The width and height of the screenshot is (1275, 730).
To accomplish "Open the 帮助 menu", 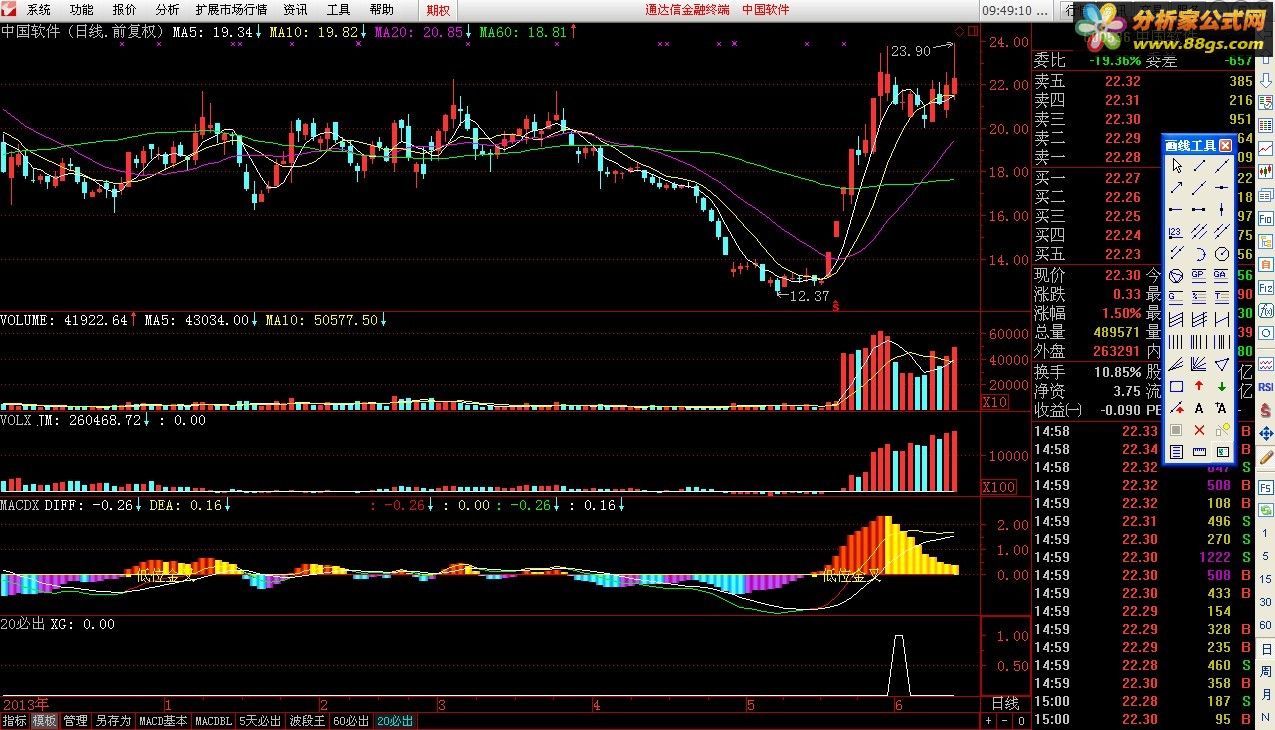I will click(x=381, y=9).
